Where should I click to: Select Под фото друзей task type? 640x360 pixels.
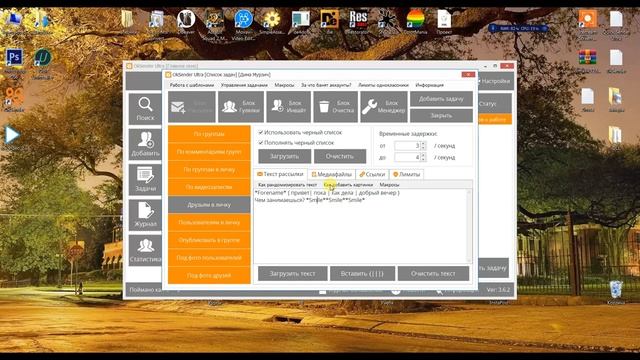click(x=209, y=276)
